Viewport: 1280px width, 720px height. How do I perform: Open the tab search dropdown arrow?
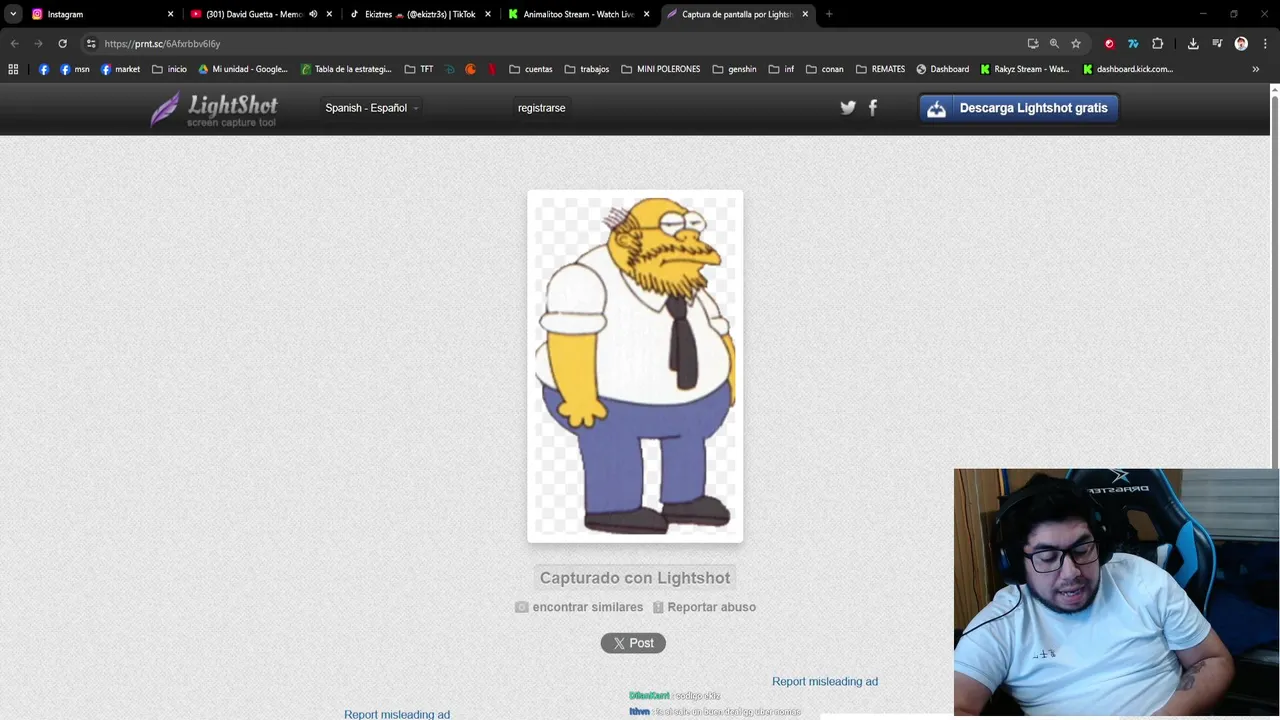(x=13, y=14)
